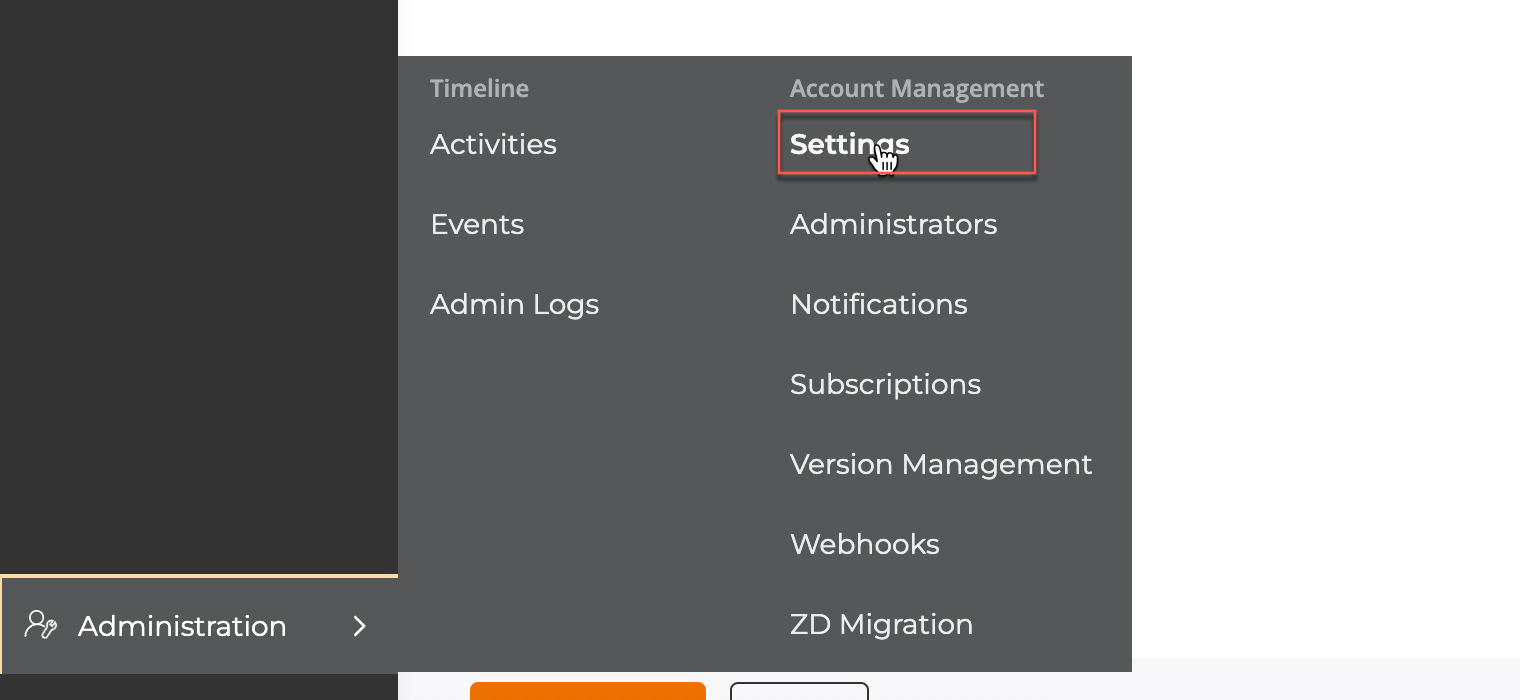Click the Administration user-wrench icon
This screenshot has width=1520, height=700.
pos(41,625)
